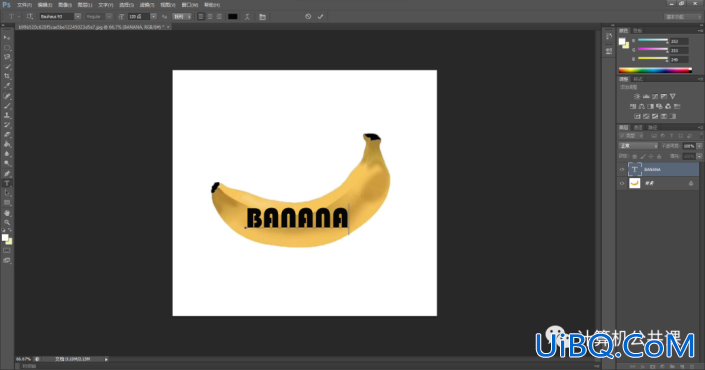Image resolution: width=705 pixels, height=370 pixels.
Task: Select the Crop tool
Action: [7, 76]
